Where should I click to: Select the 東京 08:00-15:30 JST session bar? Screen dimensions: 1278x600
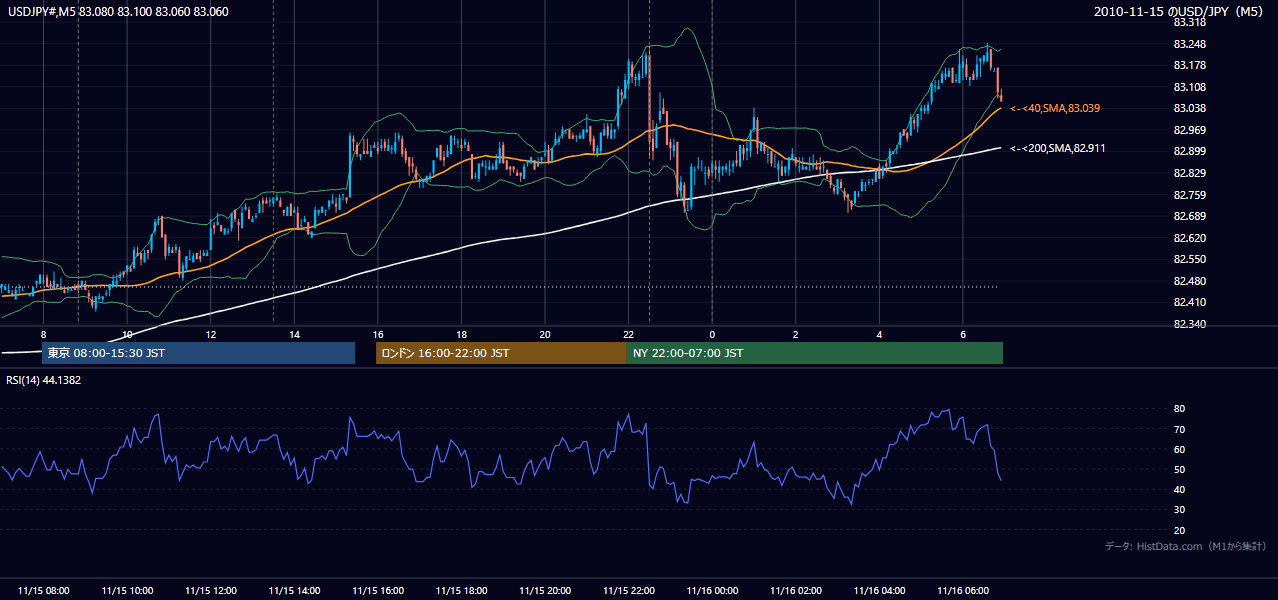[x=198, y=353]
